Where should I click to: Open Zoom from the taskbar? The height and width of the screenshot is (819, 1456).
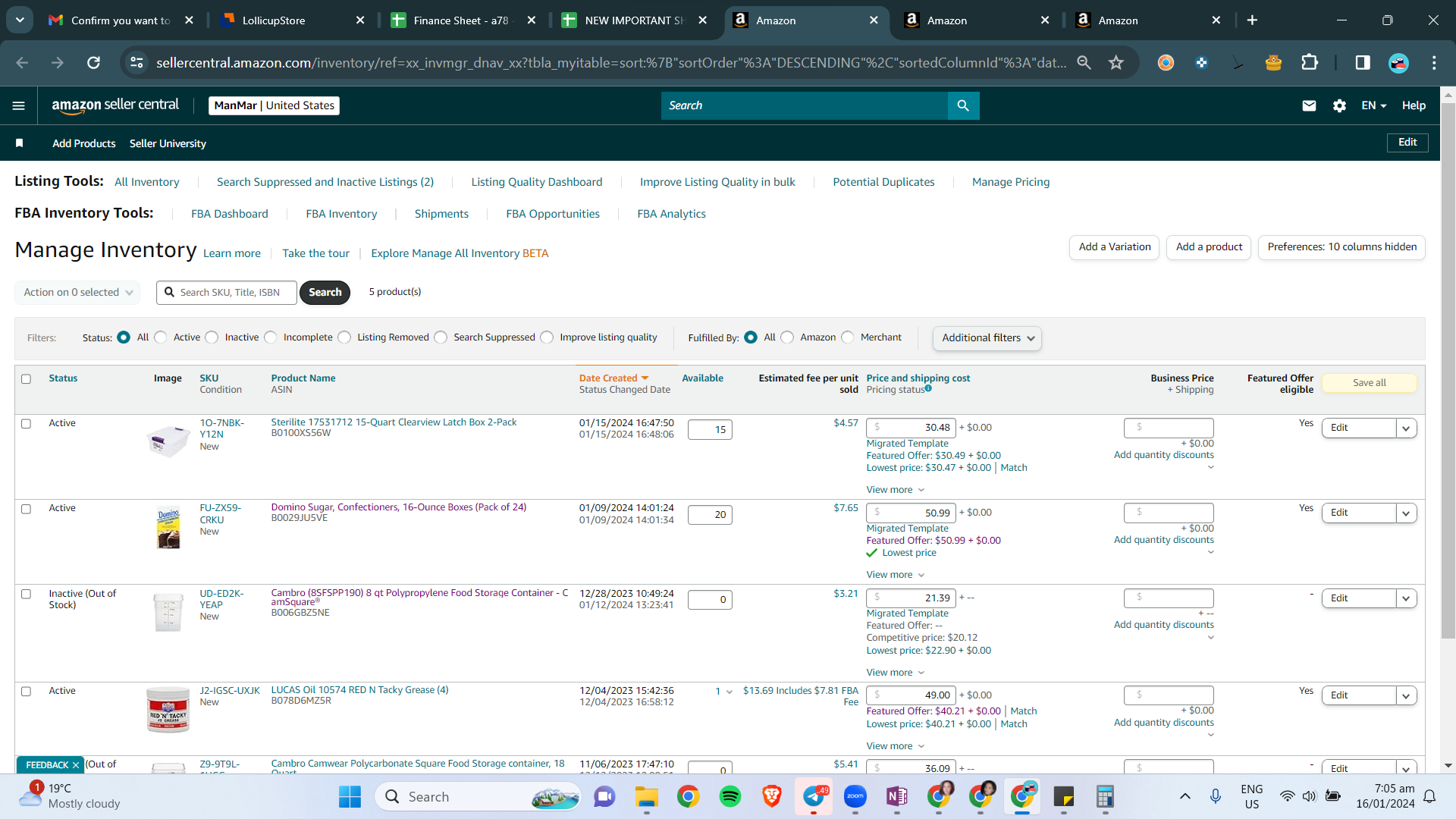point(855,796)
